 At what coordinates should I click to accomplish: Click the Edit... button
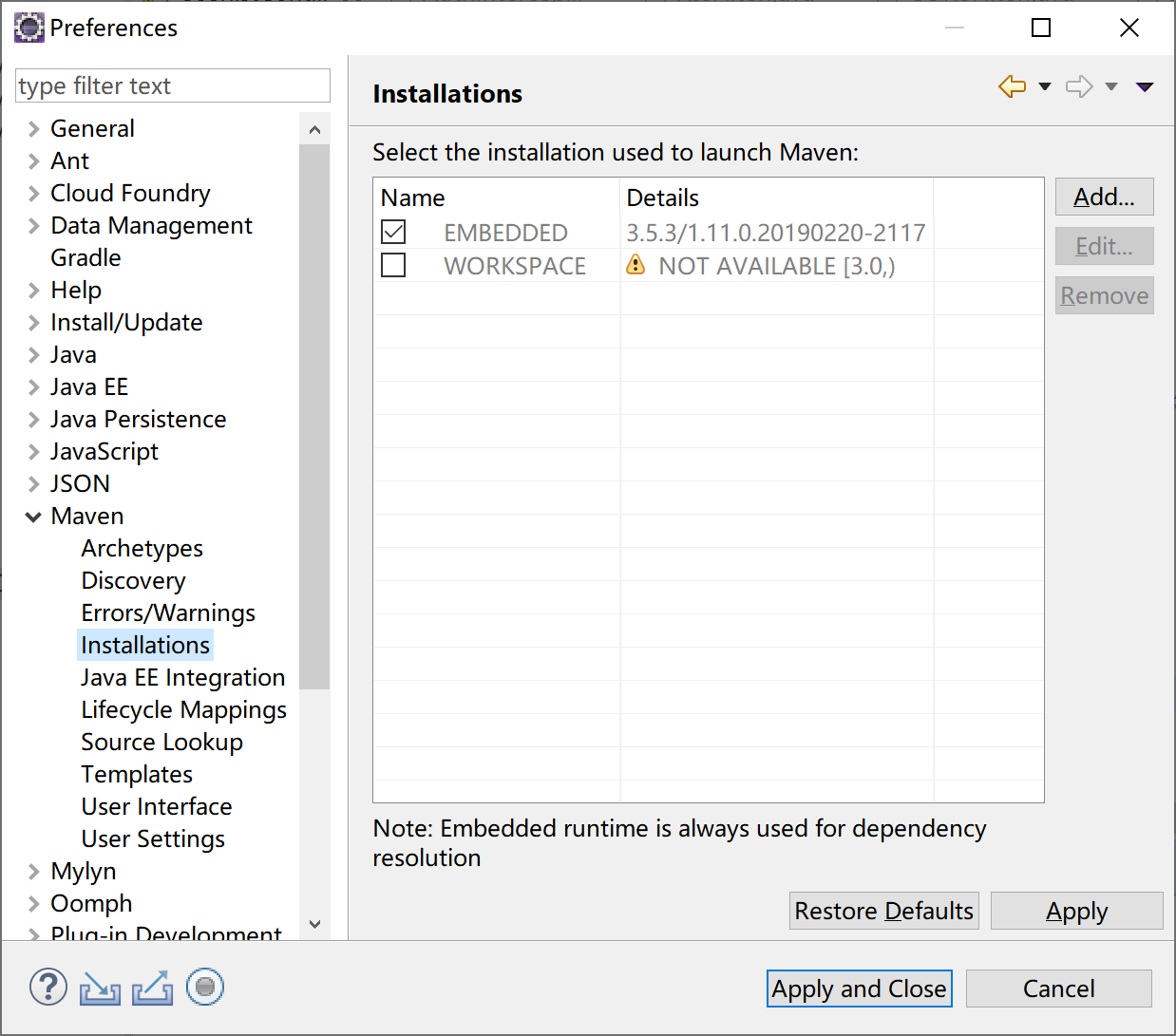(x=1105, y=246)
